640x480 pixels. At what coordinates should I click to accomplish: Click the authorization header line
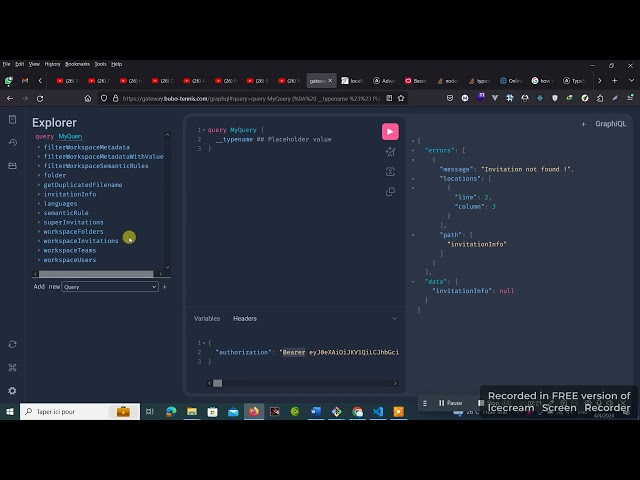click(306, 352)
